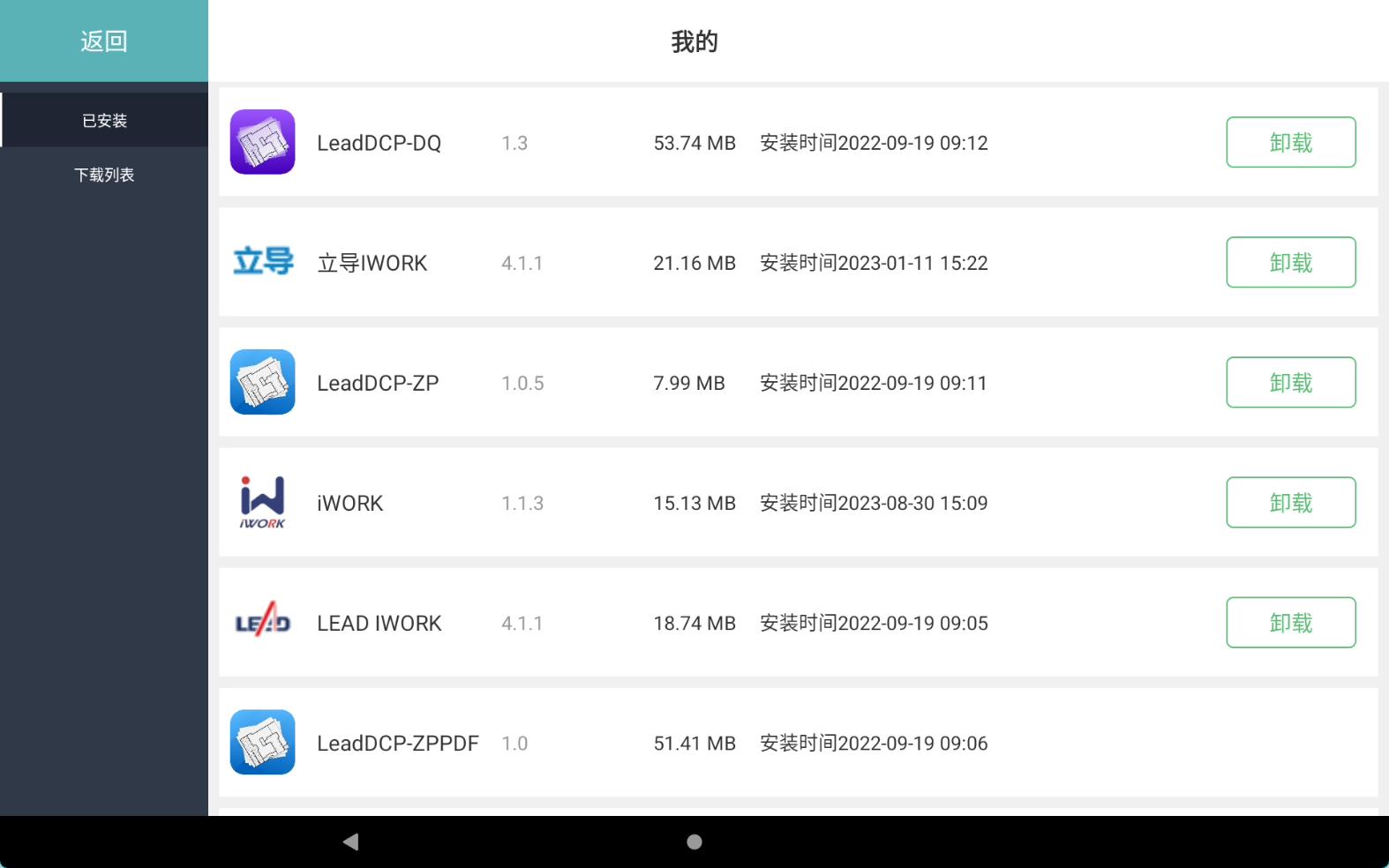Click the LeadDCP-DQ purple app icon
The image size is (1389, 868).
262,142
